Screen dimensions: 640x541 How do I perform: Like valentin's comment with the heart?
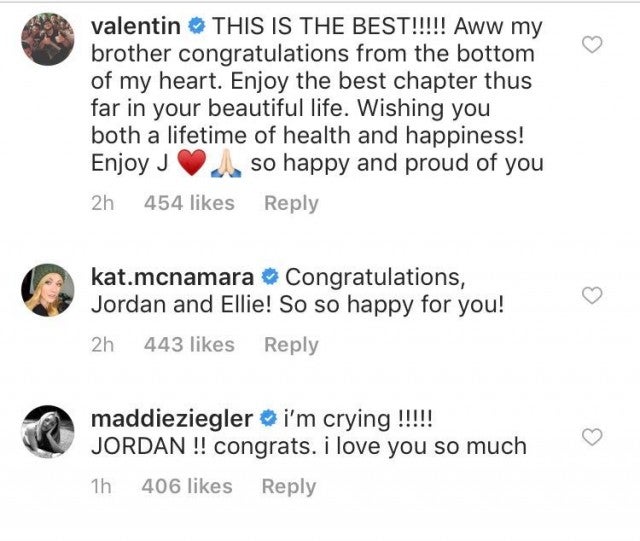(x=592, y=44)
